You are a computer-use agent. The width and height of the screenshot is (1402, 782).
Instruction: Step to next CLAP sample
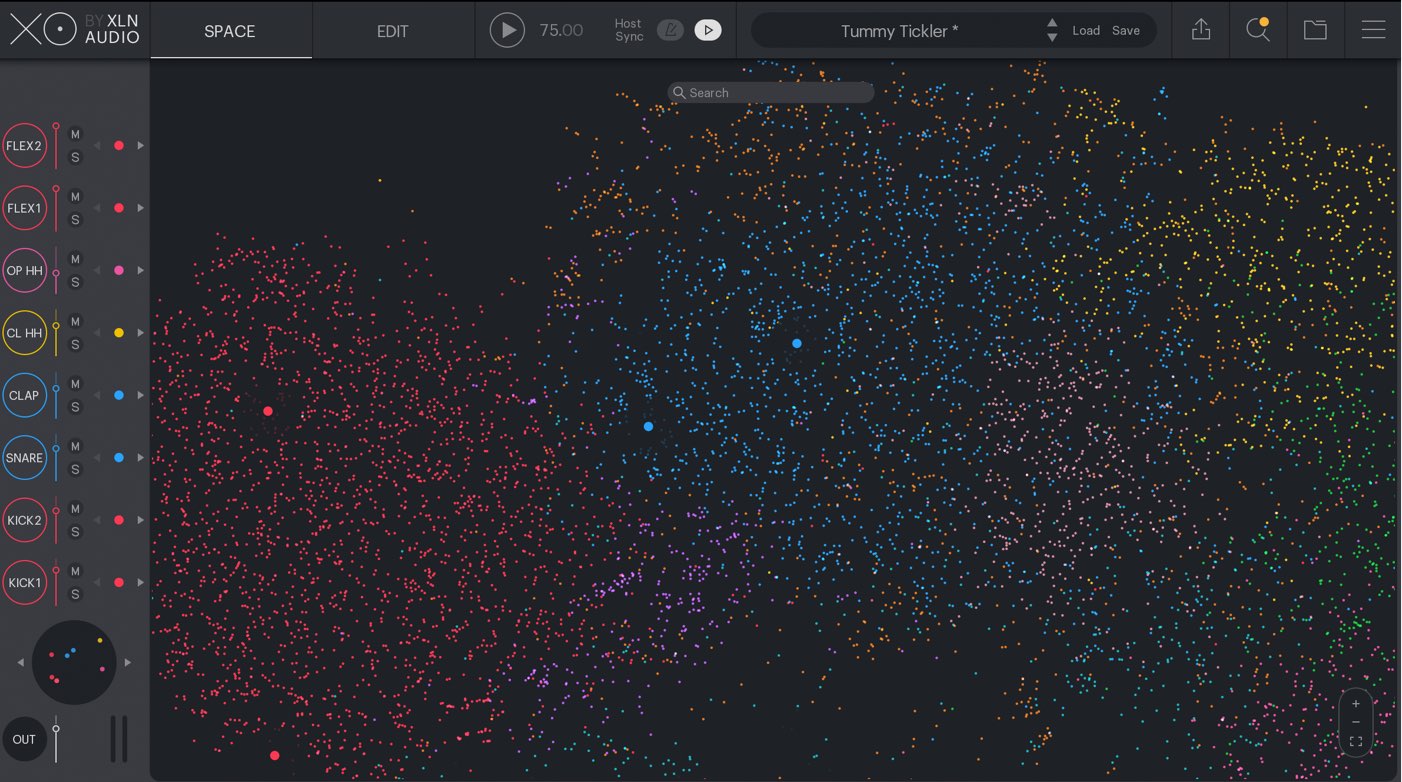tap(140, 395)
